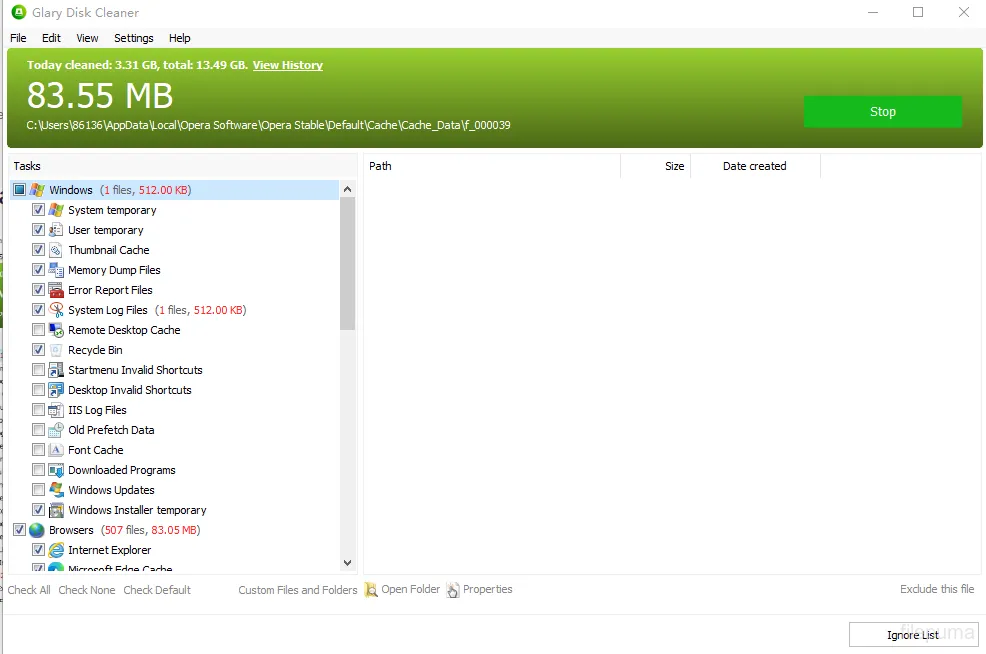Click the Properties icon
The width and height of the screenshot is (986, 654).
453,590
